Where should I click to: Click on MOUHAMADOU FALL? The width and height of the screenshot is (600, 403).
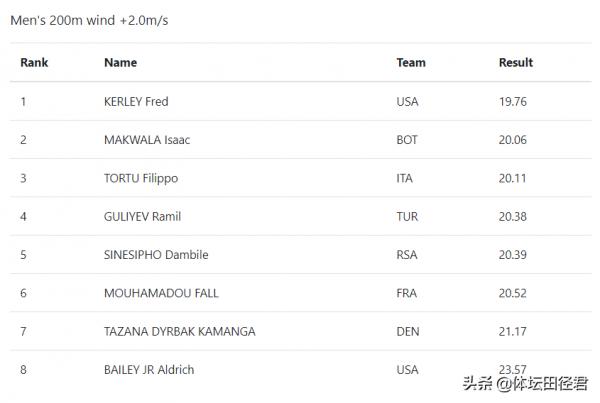point(161,293)
